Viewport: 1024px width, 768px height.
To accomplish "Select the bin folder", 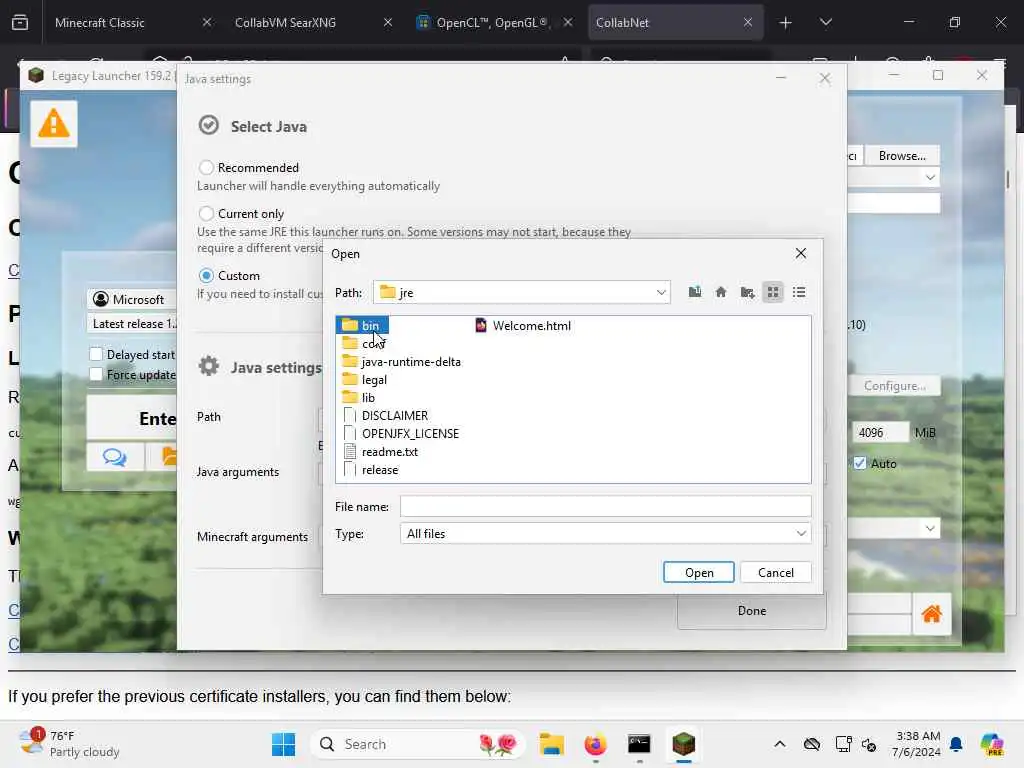I will coord(362,325).
